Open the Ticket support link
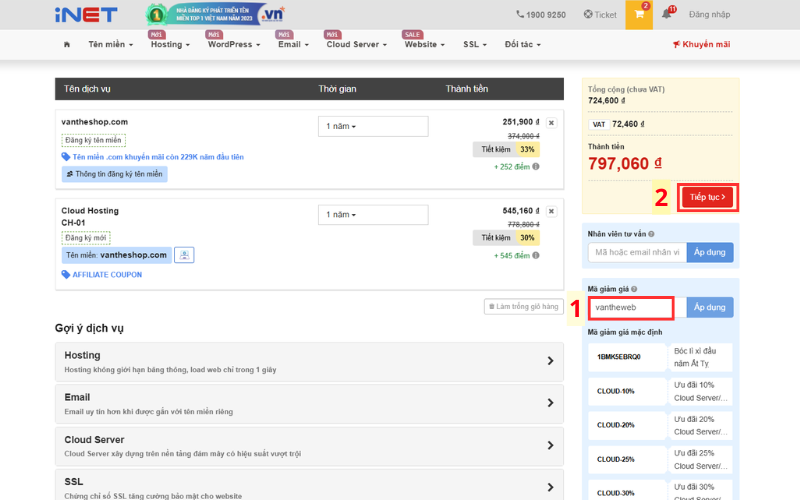 (x=600, y=15)
